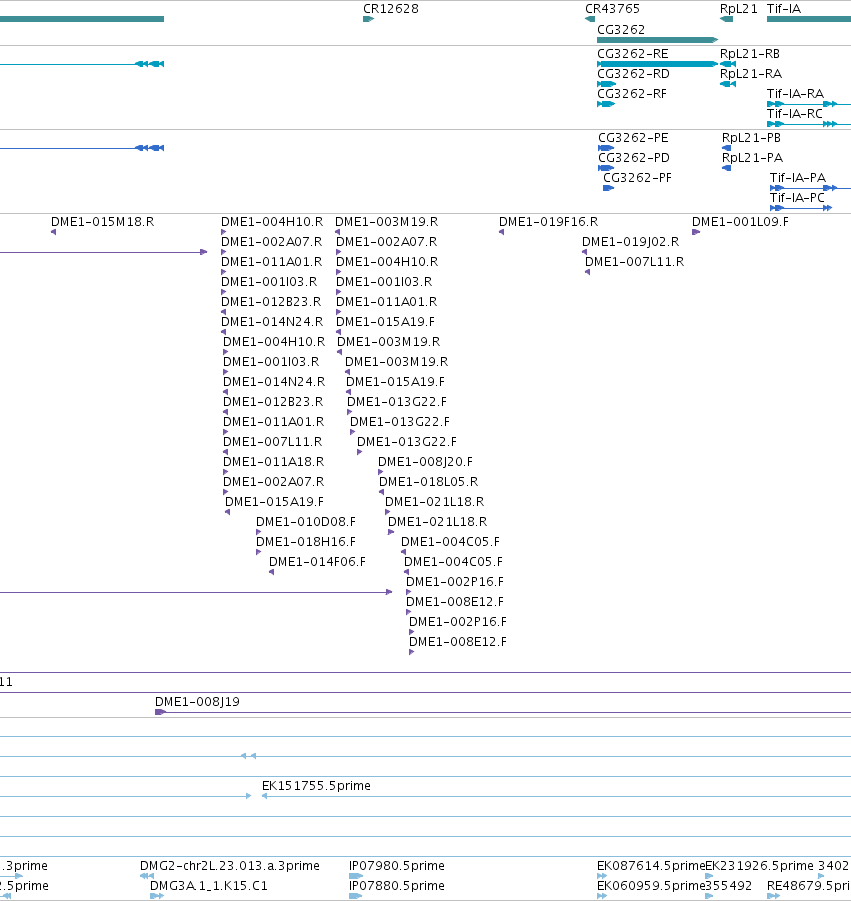Screen dimensions: 851x901
Task: Open the EK060959.5prime label
Action: coord(650,886)
